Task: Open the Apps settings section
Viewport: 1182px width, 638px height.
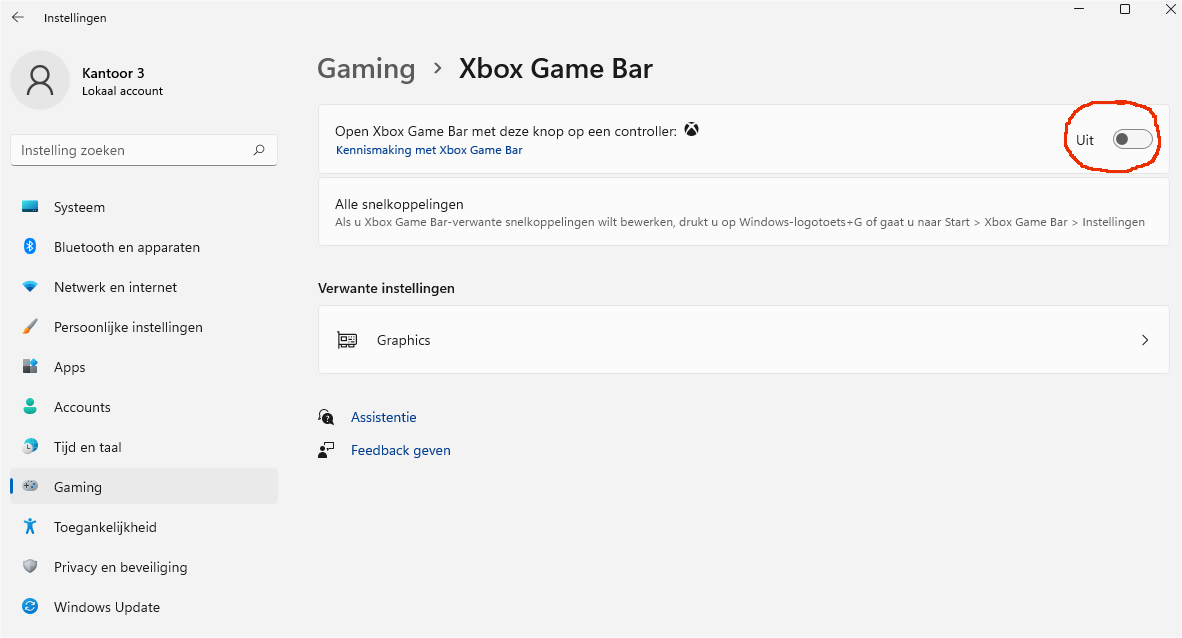Action: [x=144, y=367]
